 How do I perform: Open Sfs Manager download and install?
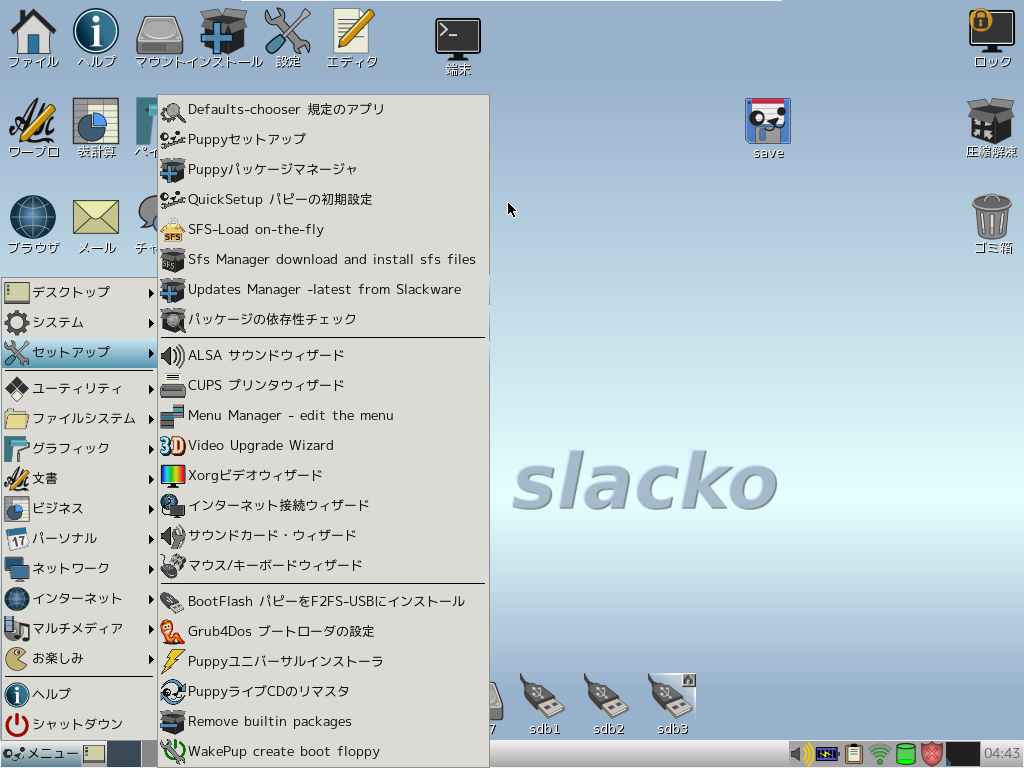pos(323,260)
